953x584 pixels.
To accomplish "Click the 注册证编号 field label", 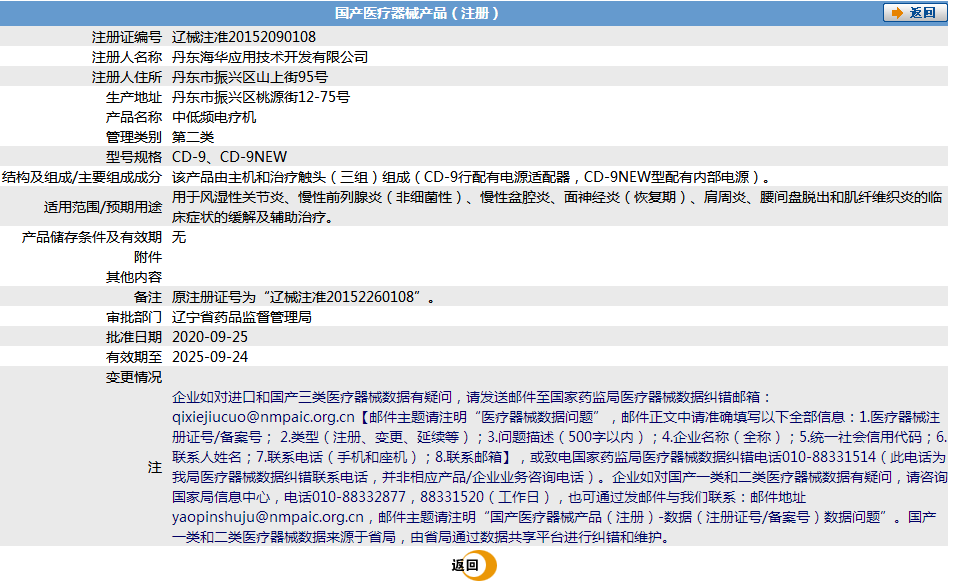I will pyautogui.click(x=126, y=37).
